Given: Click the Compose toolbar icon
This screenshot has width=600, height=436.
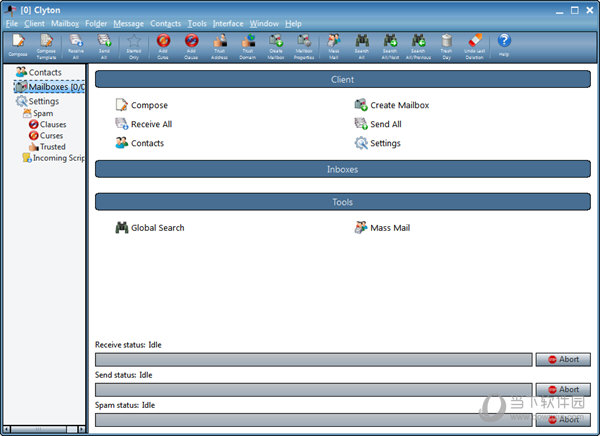Looking at the screenshot, I should [x=18, y=45].
